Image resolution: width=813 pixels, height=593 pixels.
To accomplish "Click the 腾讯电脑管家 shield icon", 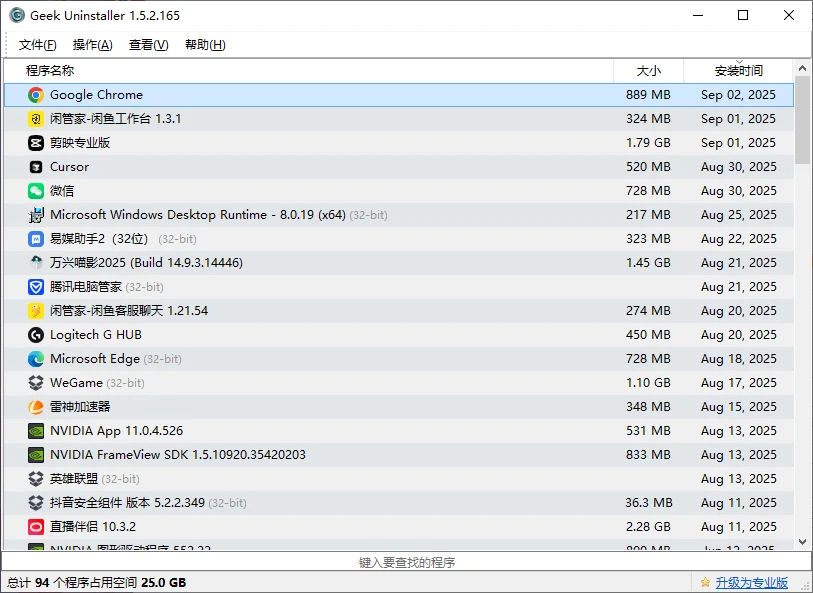I will pyautogui.click(x=36, y=287).
